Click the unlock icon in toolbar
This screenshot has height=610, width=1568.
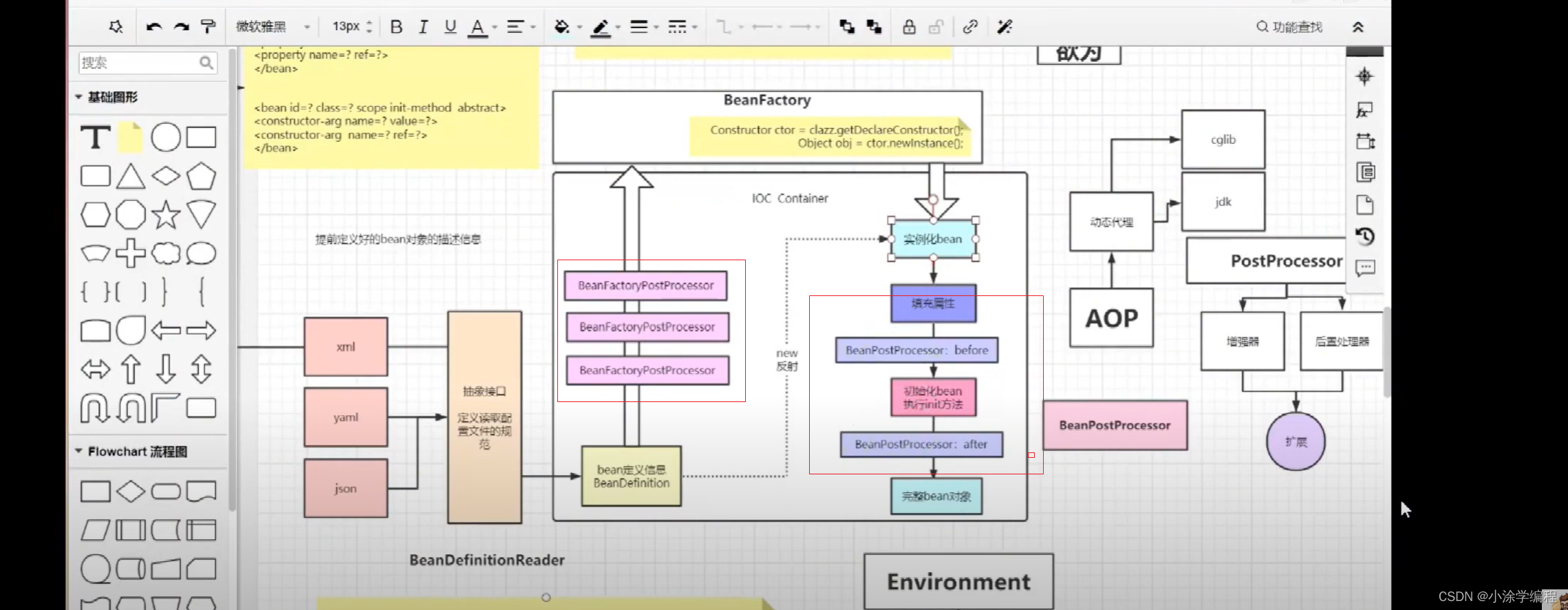pyautogui.click(x=936, y=27)
